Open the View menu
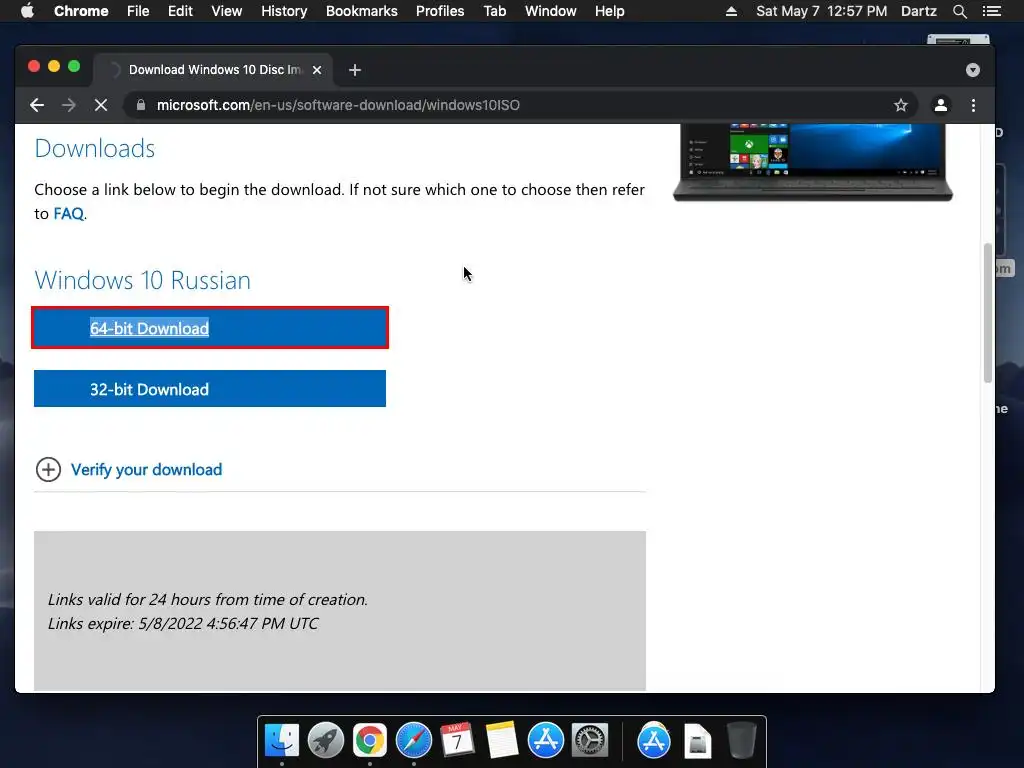Viewport: 1024px width, 768px height. pos(227,11)
